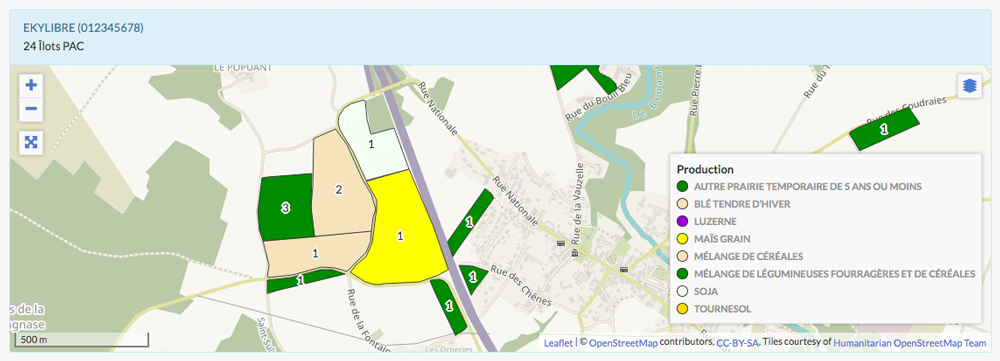The width and height of the screenshot is (1000, 361).
Task: Click the pale Soja legend swatch
Action: (682, 291)
